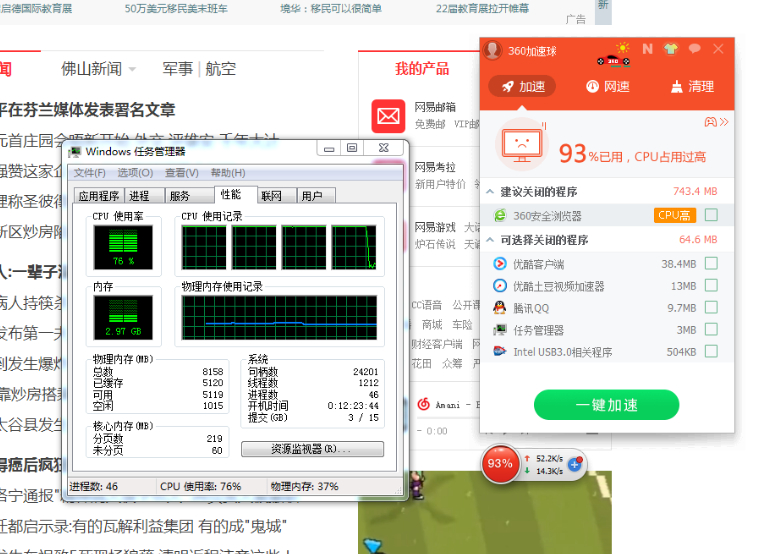765x554 pixels.
Task: Tick the checkbox for 腾讯QQ
Action: pos(711,307)
